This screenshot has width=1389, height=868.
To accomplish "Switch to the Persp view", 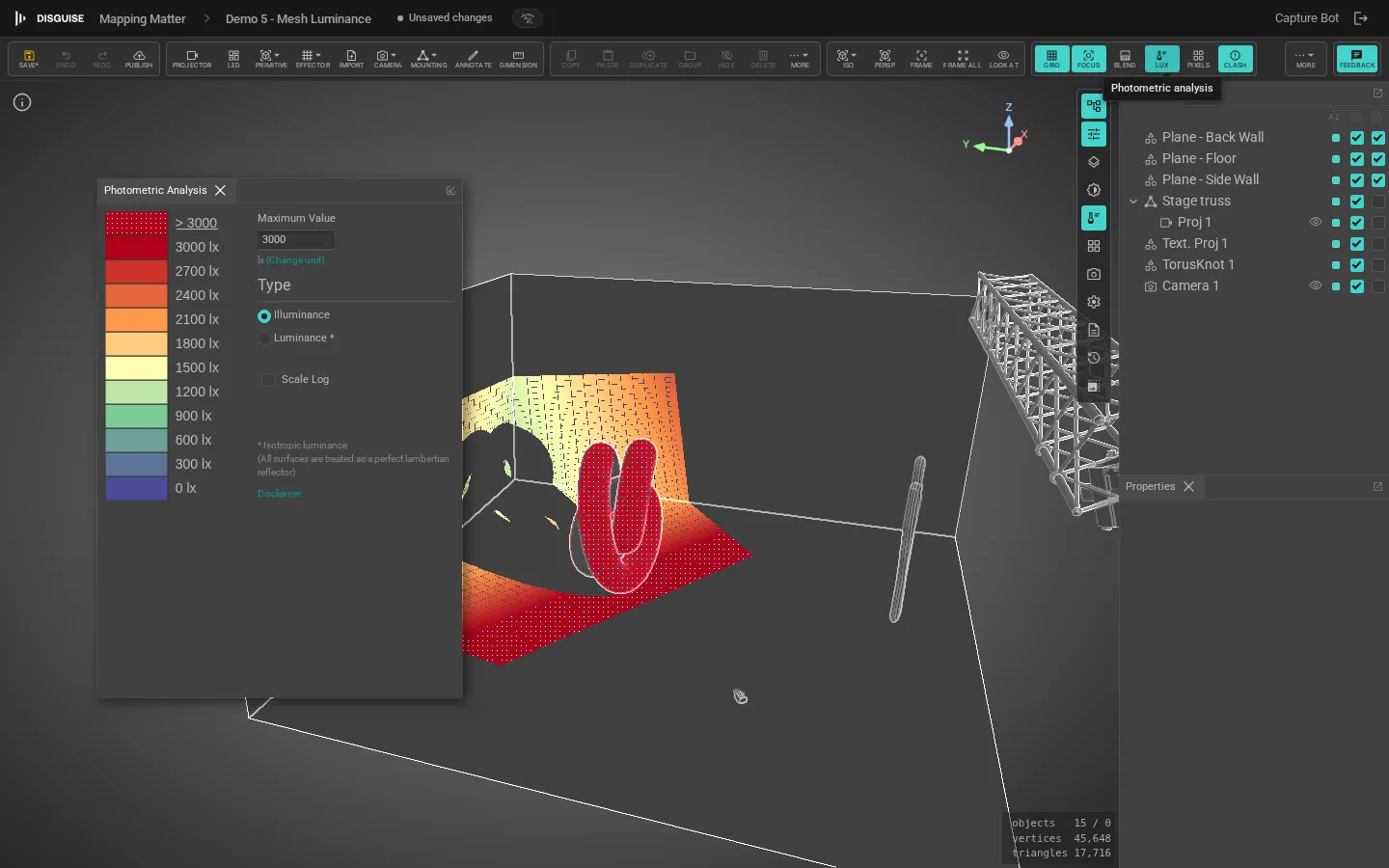I will tap(885, 59).
